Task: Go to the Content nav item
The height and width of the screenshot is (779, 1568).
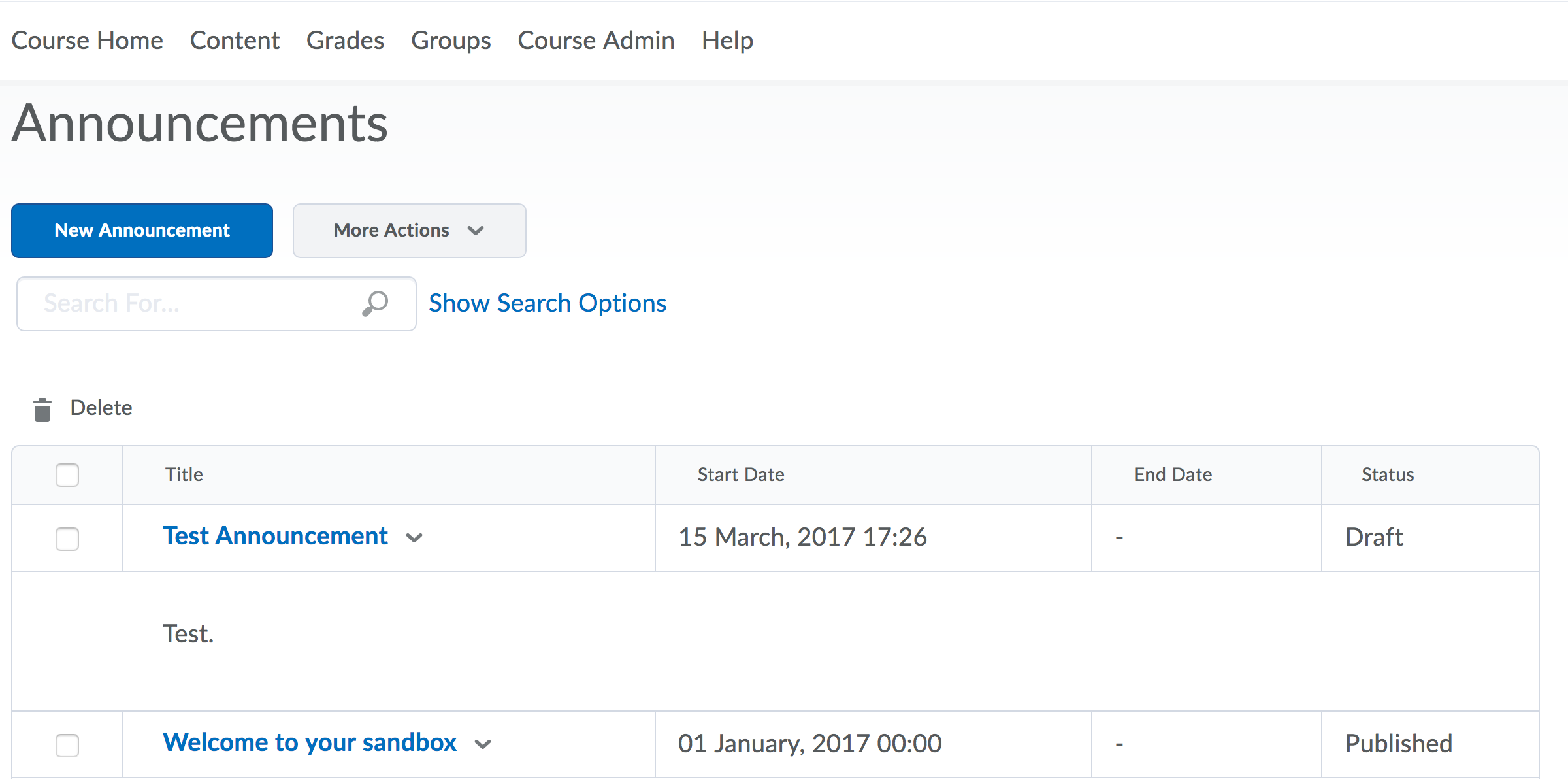Action: point(235,41)
